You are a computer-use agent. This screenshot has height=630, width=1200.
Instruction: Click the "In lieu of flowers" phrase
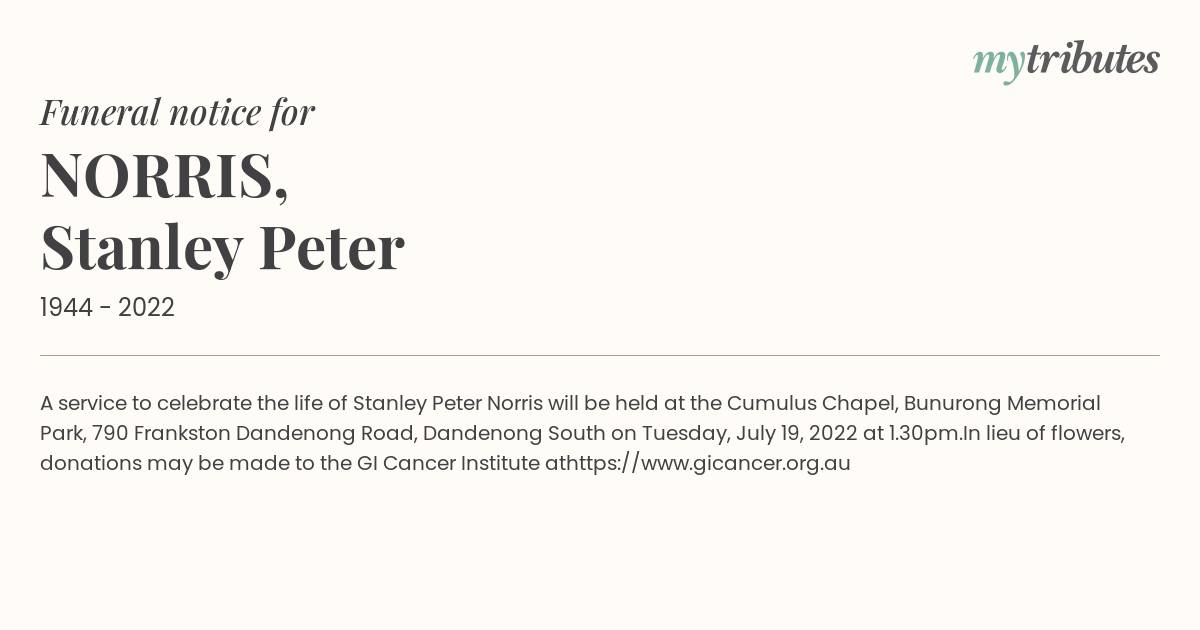point(1044,433)
